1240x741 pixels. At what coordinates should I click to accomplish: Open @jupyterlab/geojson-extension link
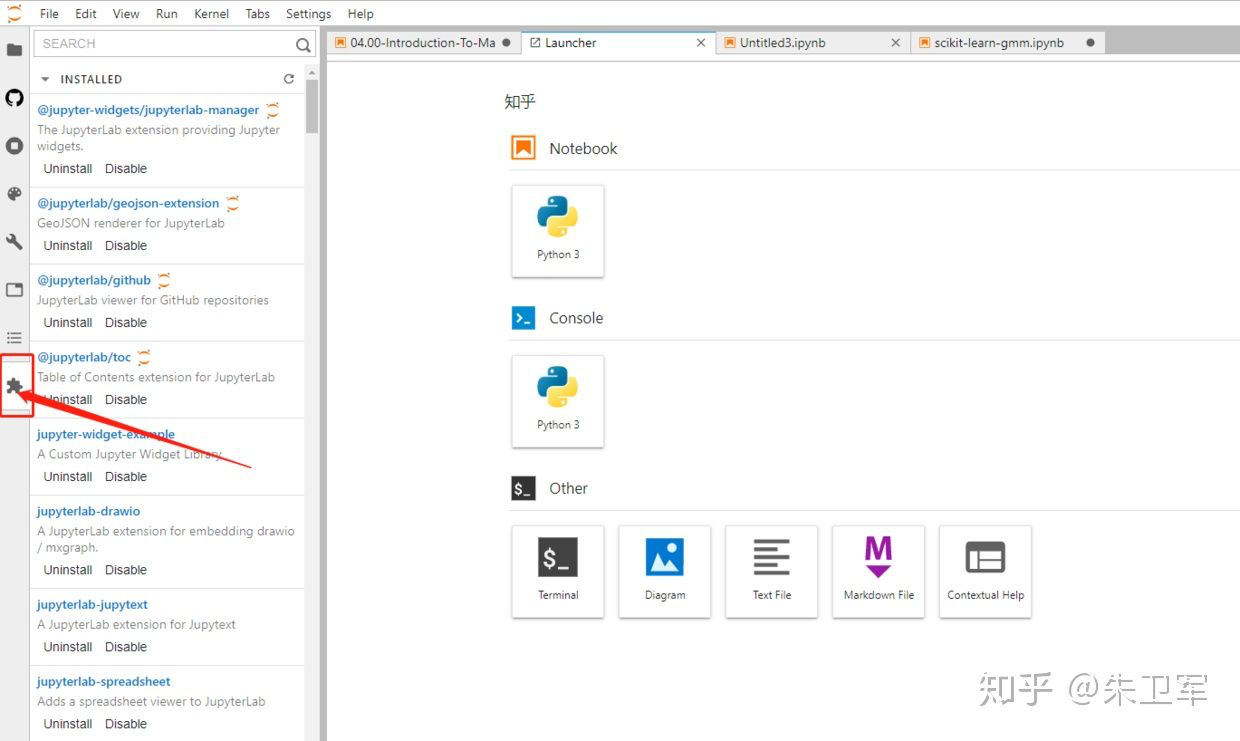point(128,203)
